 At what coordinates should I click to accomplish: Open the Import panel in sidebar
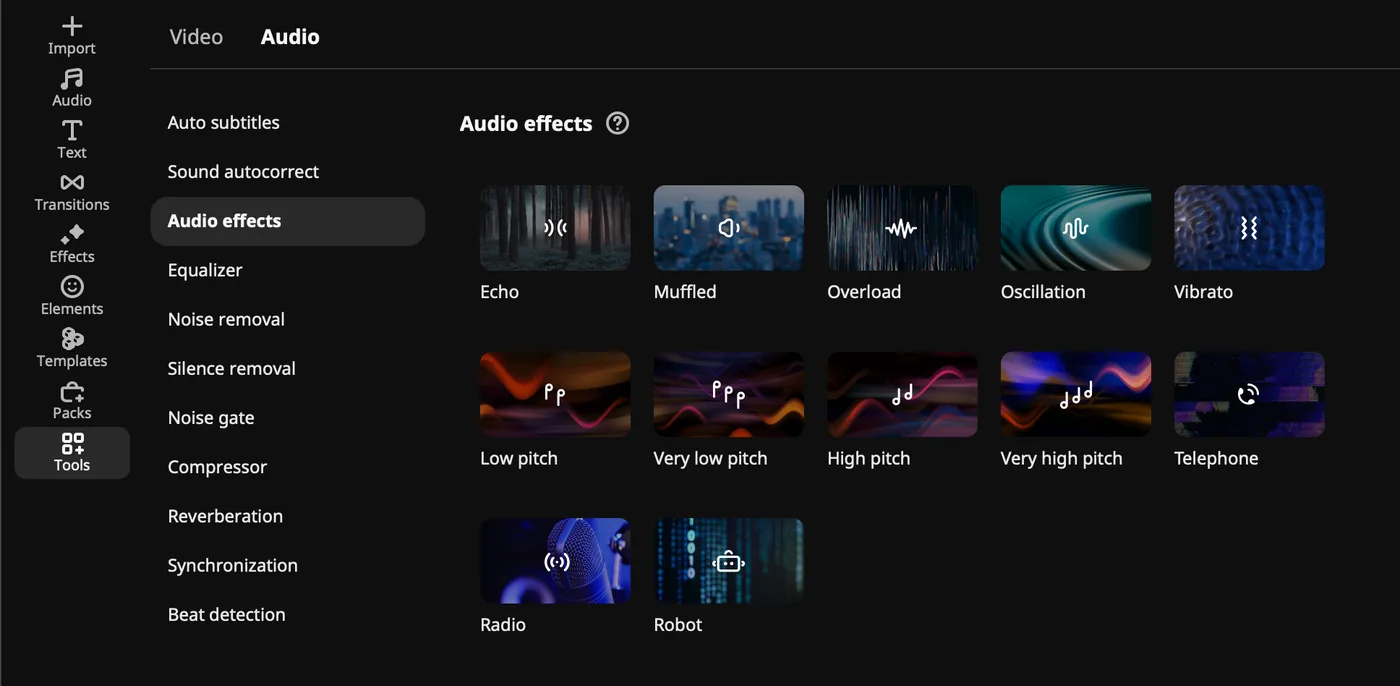pyautogui.click(x=72, y=36)
